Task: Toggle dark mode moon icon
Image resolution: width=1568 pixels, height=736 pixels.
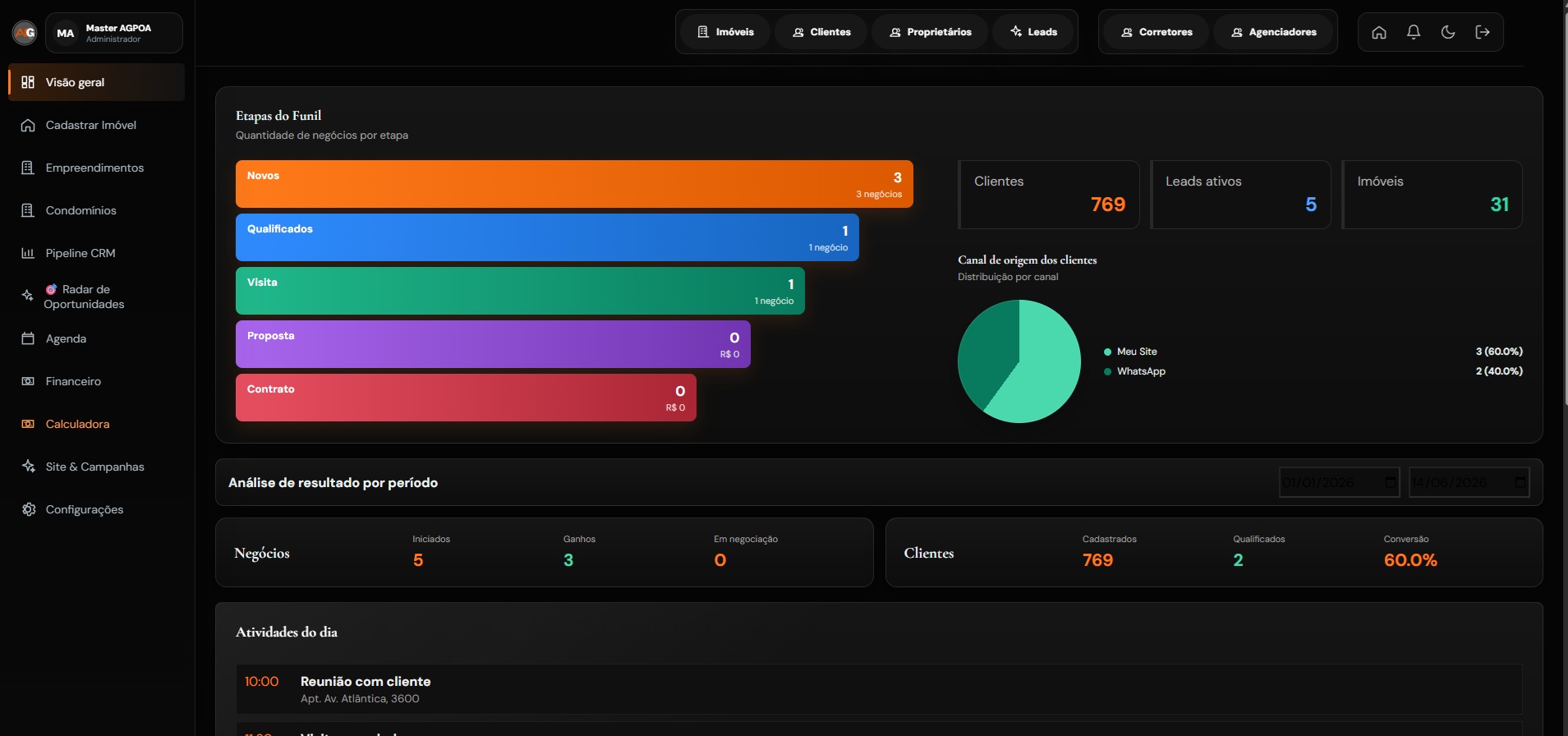Action: 1448,32
